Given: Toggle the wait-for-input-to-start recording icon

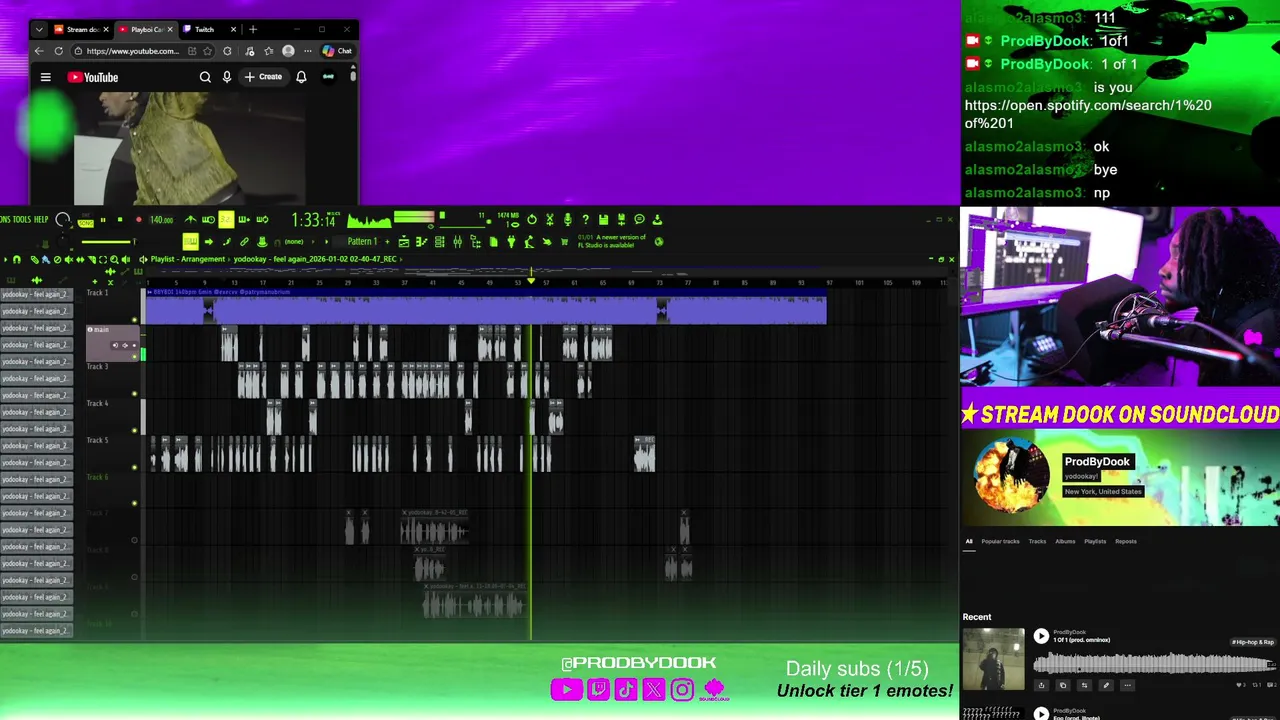Looking at the screenshot, I should (x=208, y=219).
